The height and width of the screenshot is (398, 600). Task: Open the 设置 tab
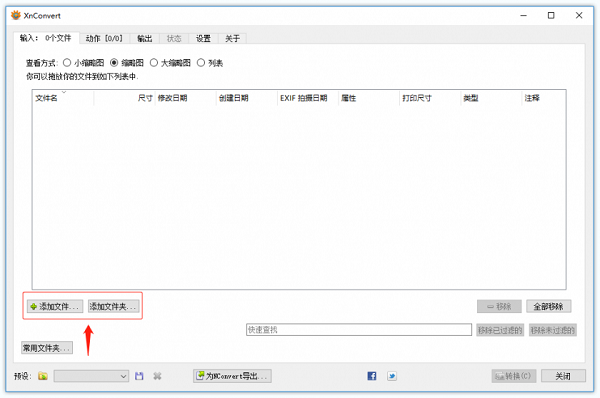click(204, 38)
